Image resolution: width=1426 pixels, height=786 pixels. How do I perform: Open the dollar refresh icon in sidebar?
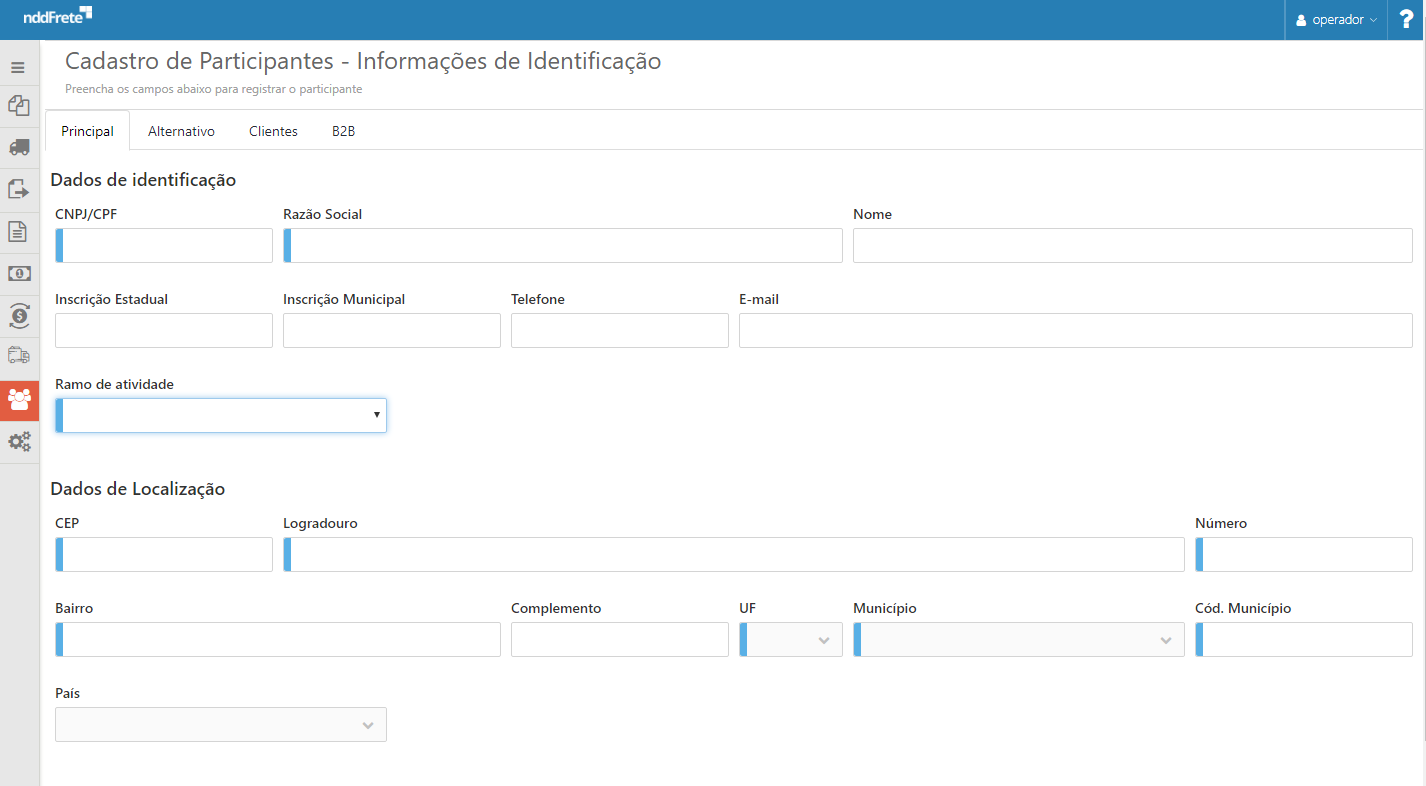pos(18,316)
